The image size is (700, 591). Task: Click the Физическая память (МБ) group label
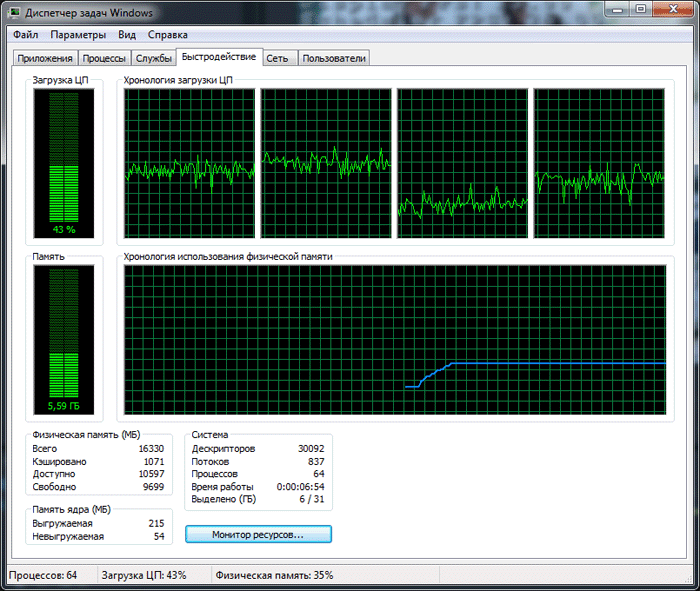(x=86, y=435)
